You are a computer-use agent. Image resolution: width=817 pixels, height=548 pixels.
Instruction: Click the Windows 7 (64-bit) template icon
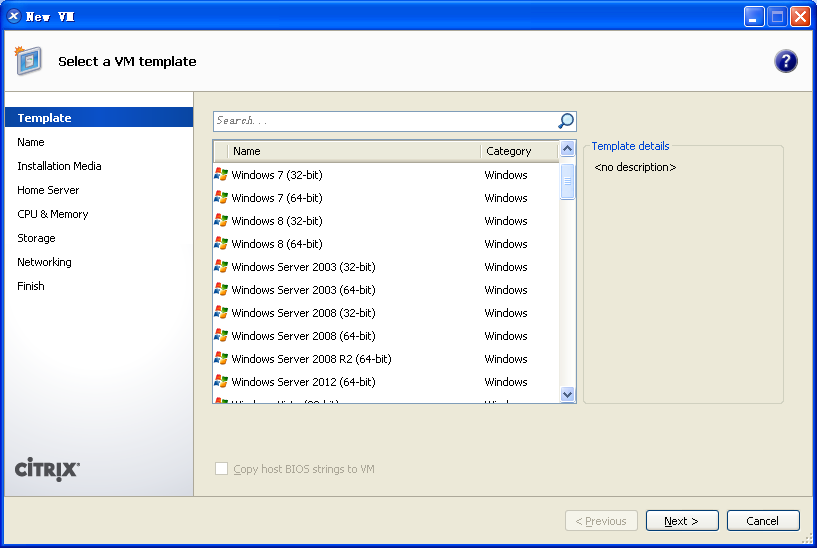click(221, 197)
